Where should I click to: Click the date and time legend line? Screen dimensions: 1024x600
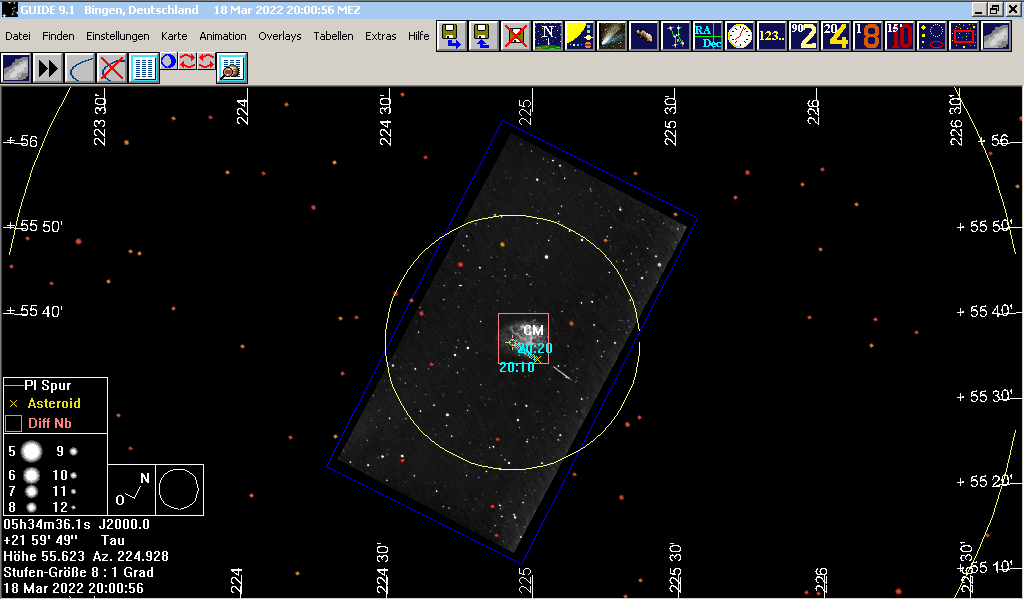pyautogui.click(x=73, y=589)
